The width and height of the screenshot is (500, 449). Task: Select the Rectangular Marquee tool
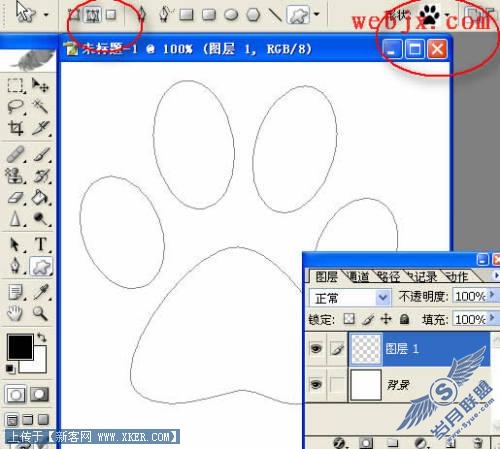[x=15, y=86]
